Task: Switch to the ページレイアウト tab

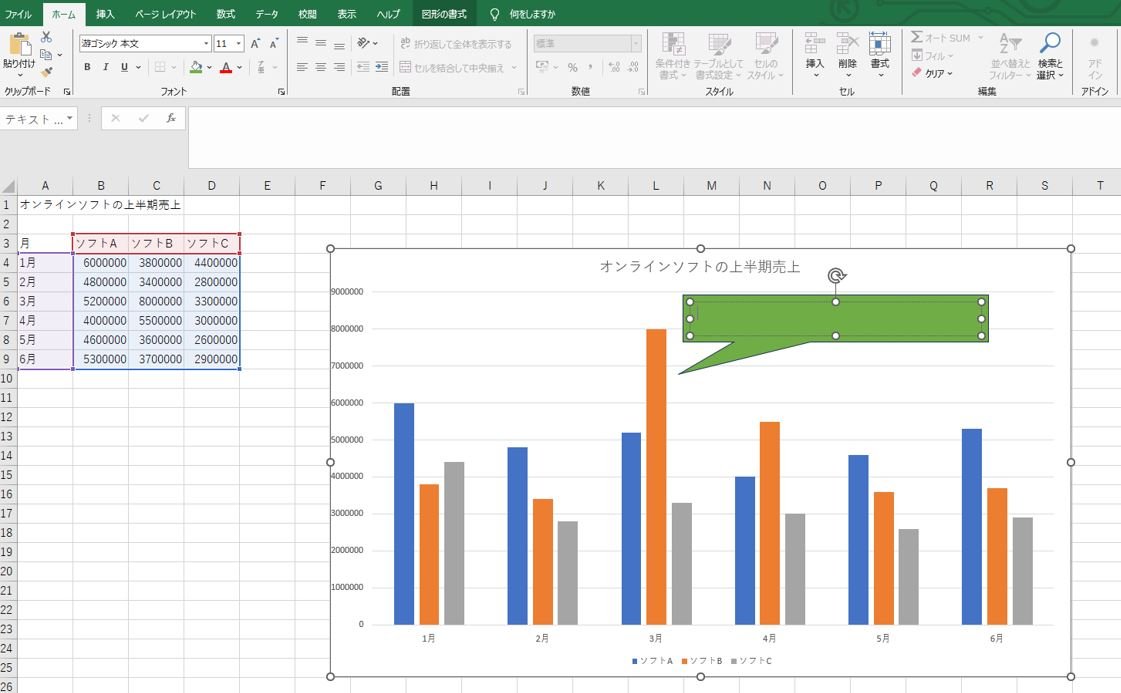Action: [x=166, y=14]
